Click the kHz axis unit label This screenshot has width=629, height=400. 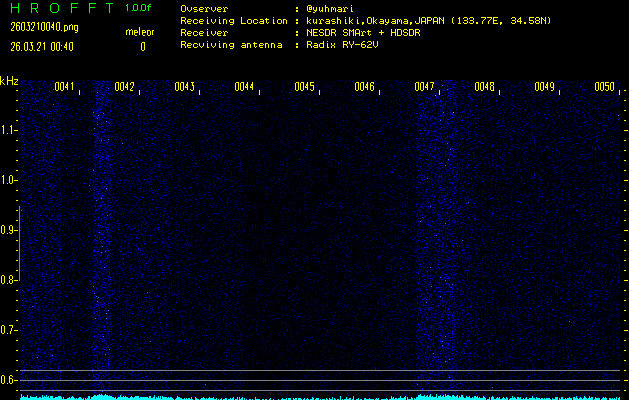coord(9,81)
